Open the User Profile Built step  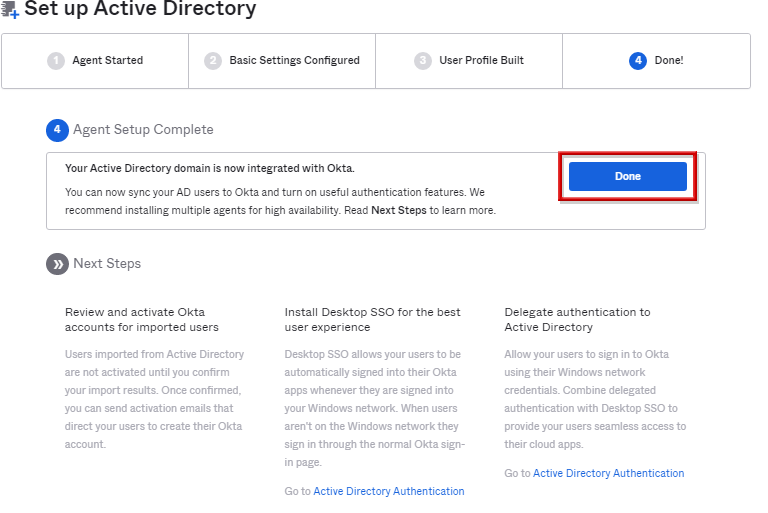click(x=481, y=61)
